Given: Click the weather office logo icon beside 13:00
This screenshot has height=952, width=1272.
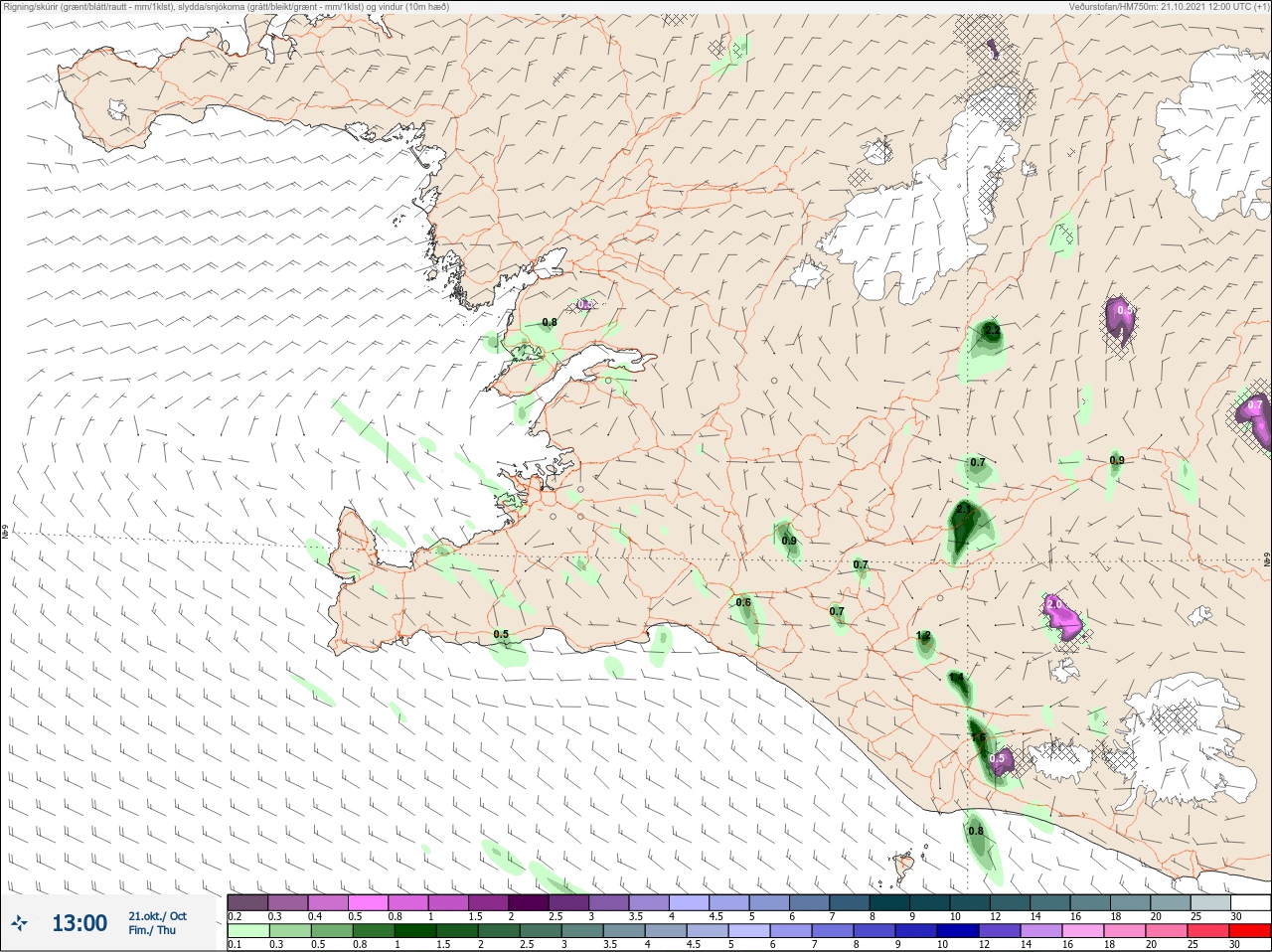Looking at the screenshot, I should coord(19,923).
